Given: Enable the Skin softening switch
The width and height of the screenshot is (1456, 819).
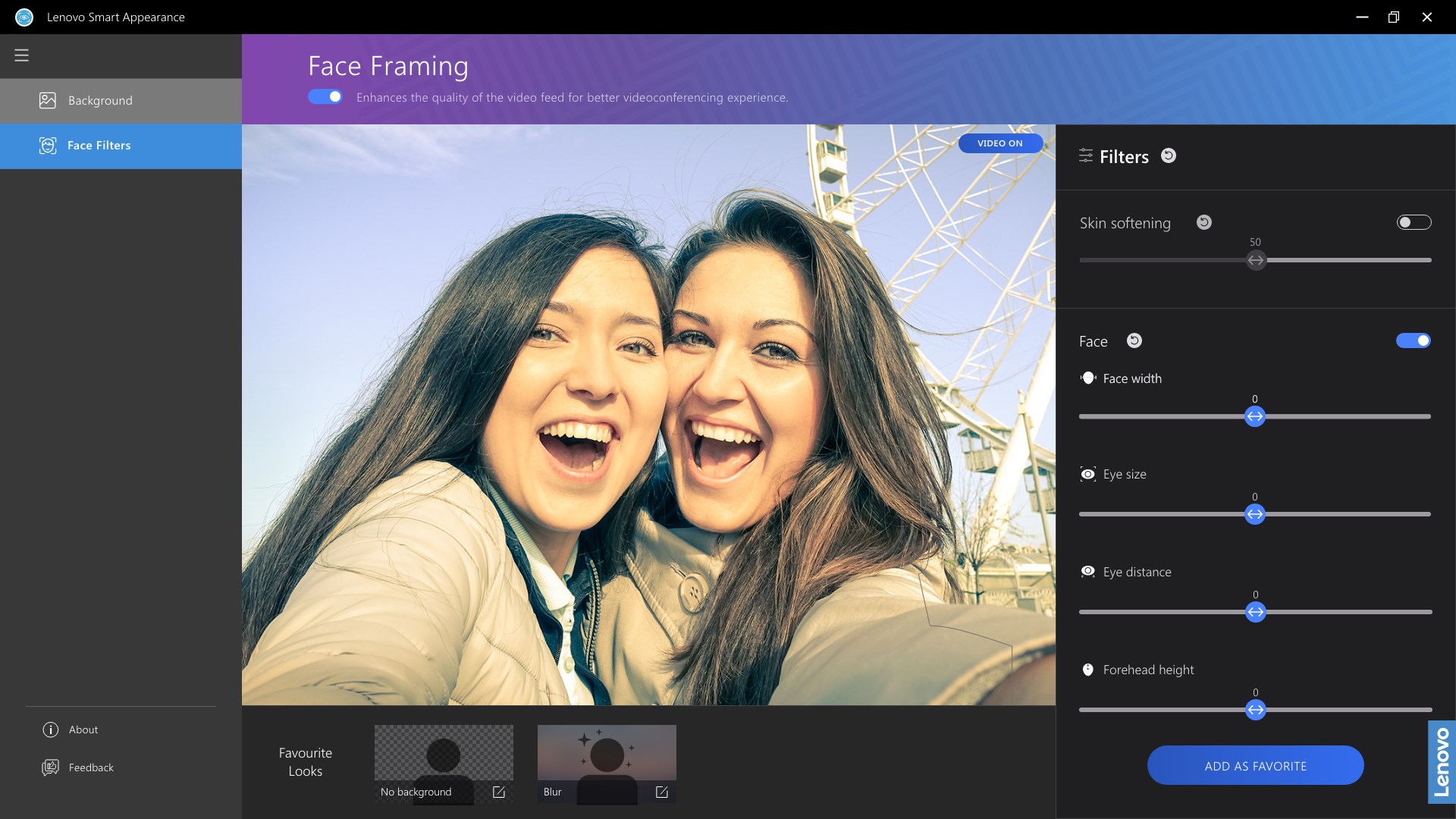Looking at the screenshot, I should [1414, 222].
